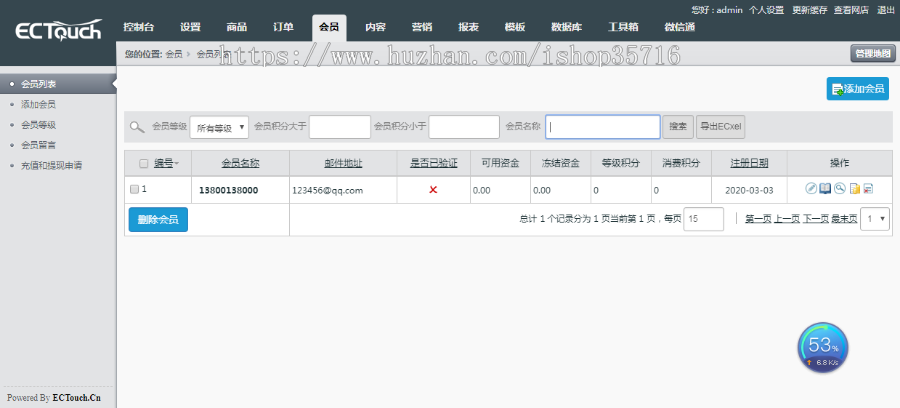The height and width of the screenshot is (408, 900).
Task: Click the 删除会员 button
Action: coord(158,219)
